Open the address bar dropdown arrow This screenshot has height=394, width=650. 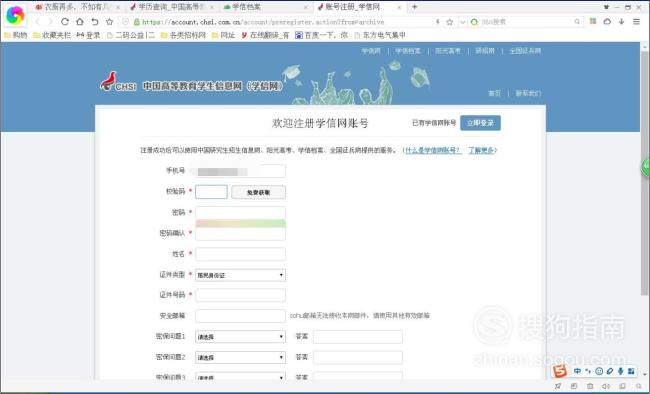tap(463, 22)
